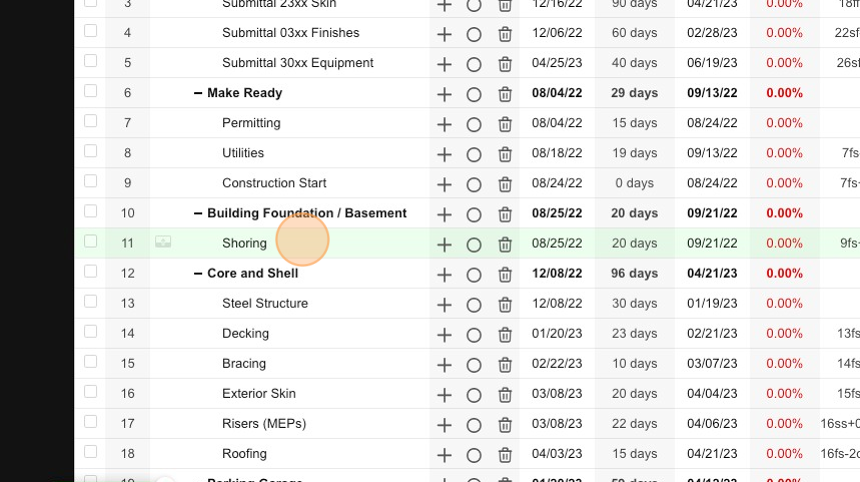The height and width of the screenshot is (482, 860).
Task: Check the checkbox for row 6 Make Ready
Action: pyautogui.click(x=90, y=91)
